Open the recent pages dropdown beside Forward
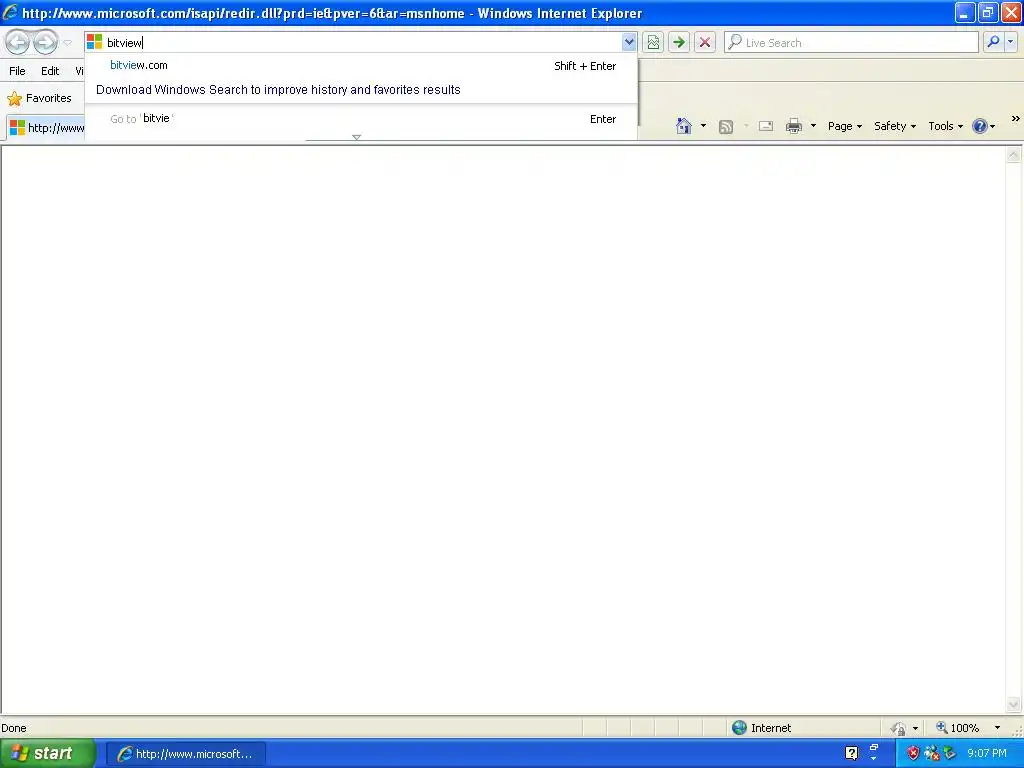1024x768 pixels. point(67,43)
